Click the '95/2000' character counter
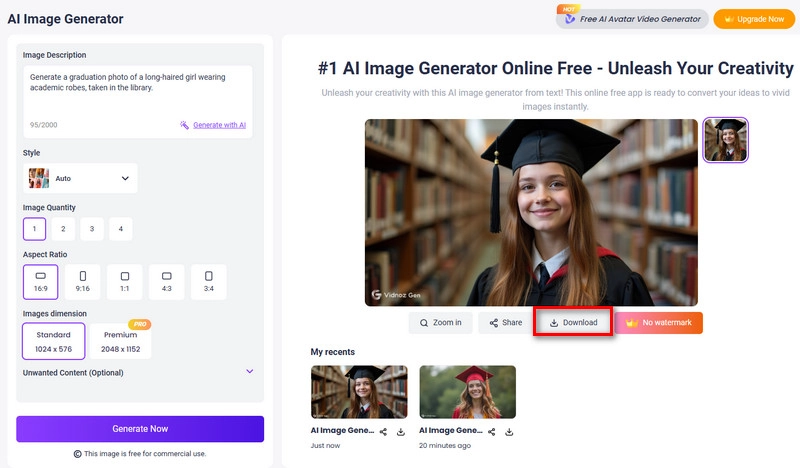Screen dimensions: 800x468 pos(43,125)
